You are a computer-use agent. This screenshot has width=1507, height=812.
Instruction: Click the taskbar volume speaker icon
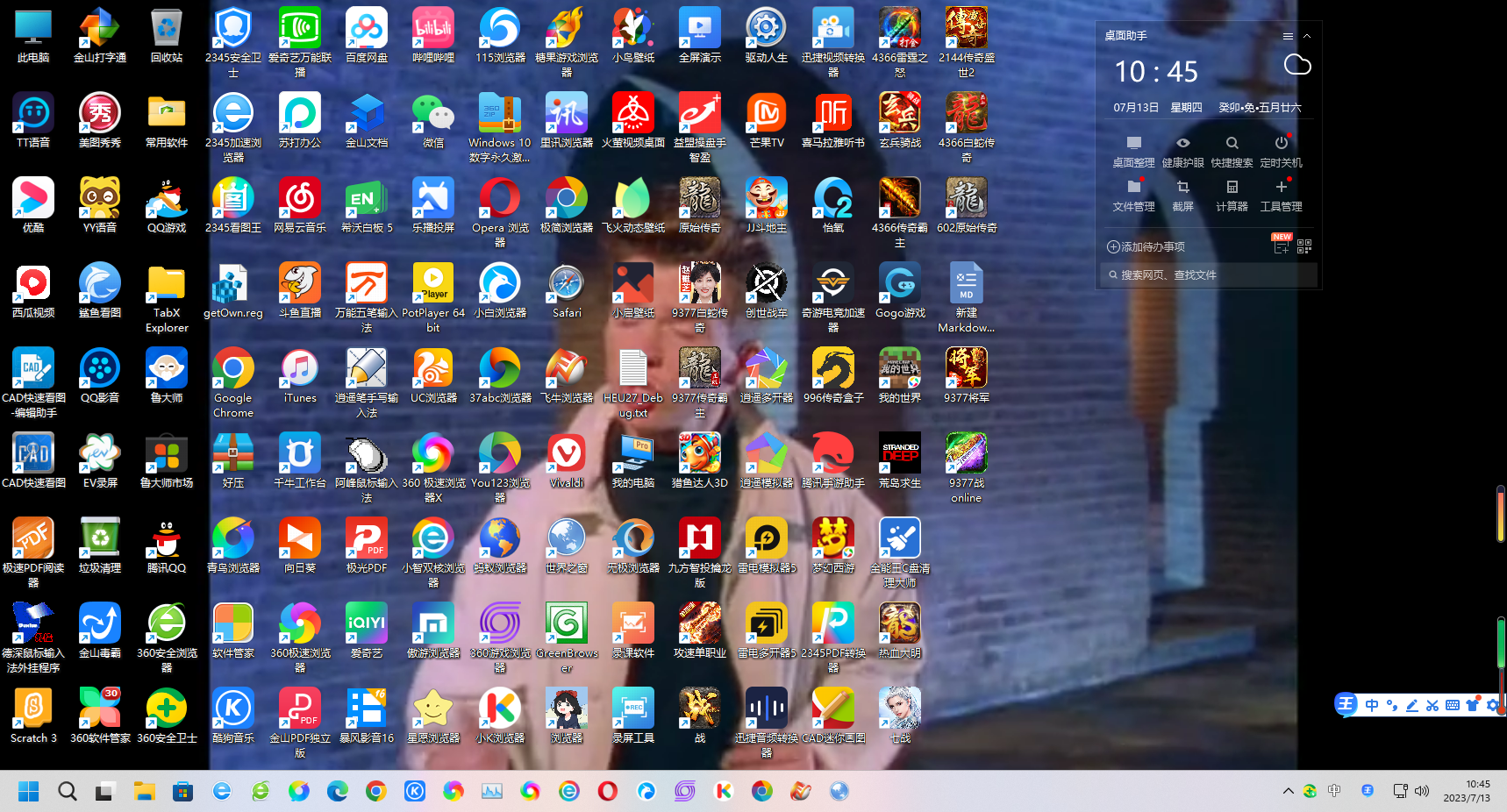(1422, 791)
